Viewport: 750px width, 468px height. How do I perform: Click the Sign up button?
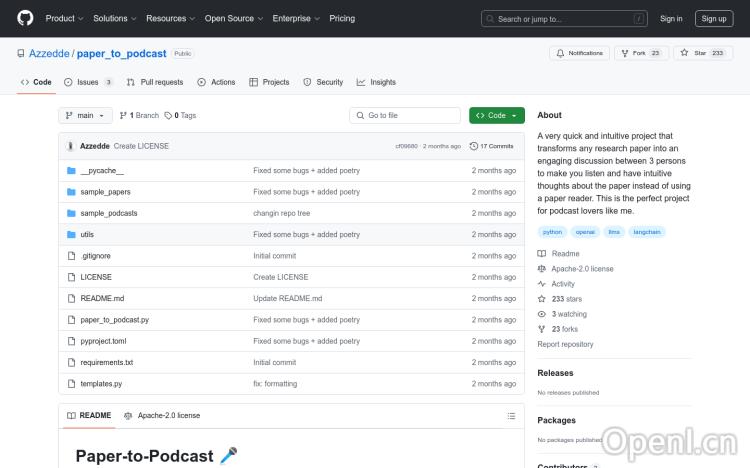tap(714, 18)
